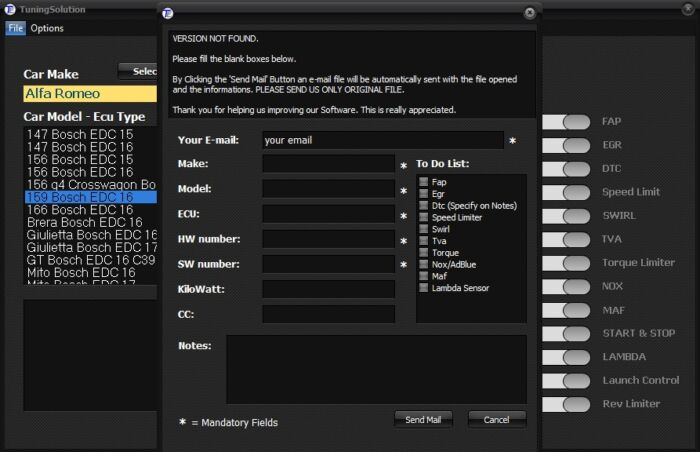
Task: Toggle the EGR switch in main window
Action: (566, 145)
